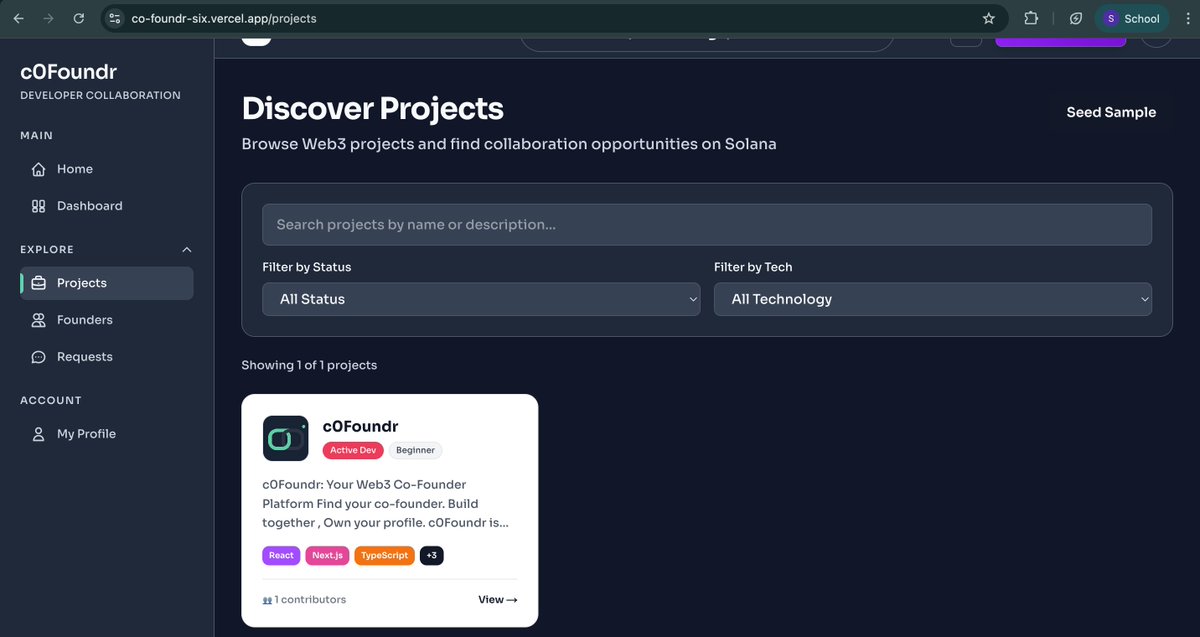
Task: Open My Profile in the sidebar
Action: click(107, 434)
